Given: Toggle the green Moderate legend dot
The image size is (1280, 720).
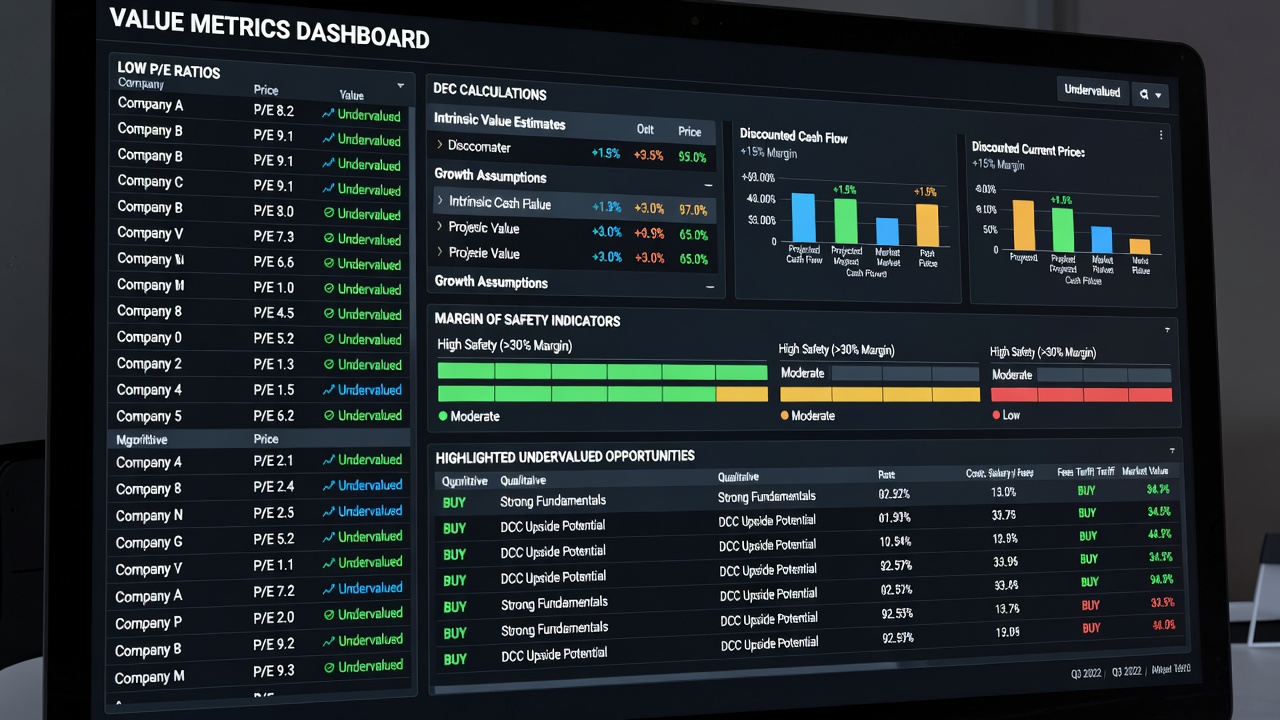Looking at the screenshot, I should [443, 416].
